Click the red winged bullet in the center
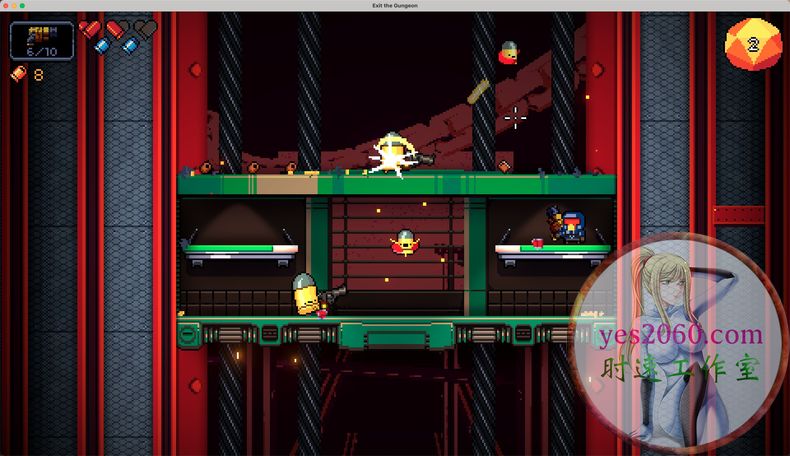This screenshot has width=790, height=456. click(x=405, y=242)
